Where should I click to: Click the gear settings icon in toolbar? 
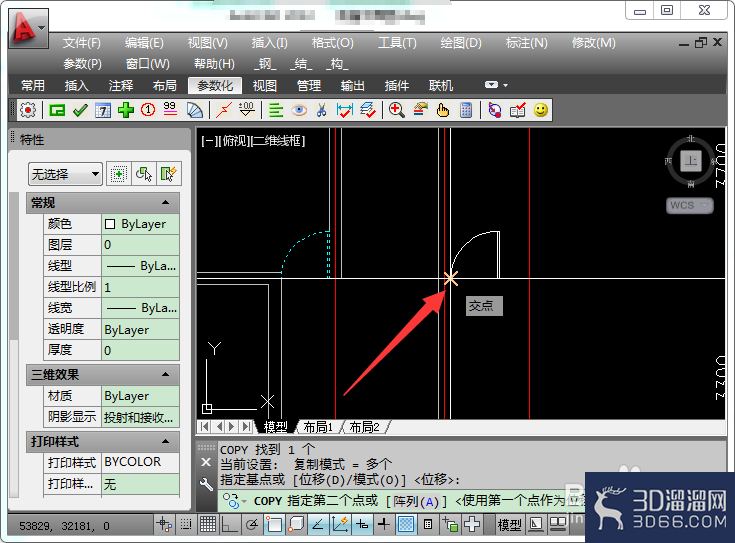[28, 111]
